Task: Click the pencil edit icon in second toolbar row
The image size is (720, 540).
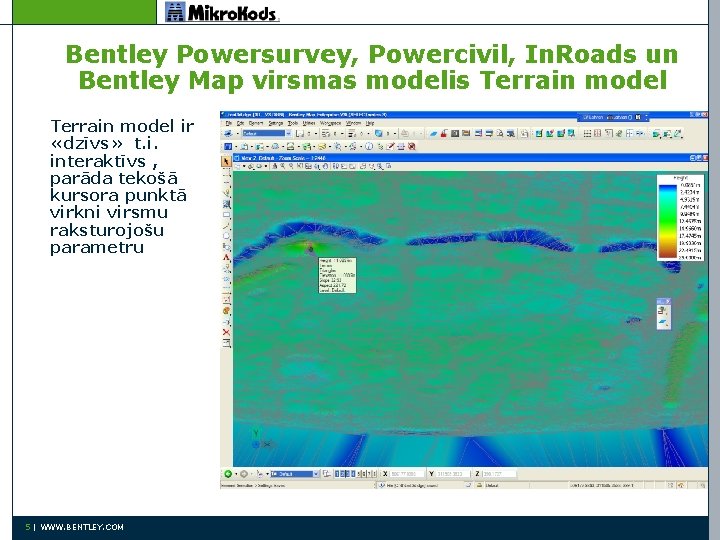Action: click(390, 146)
